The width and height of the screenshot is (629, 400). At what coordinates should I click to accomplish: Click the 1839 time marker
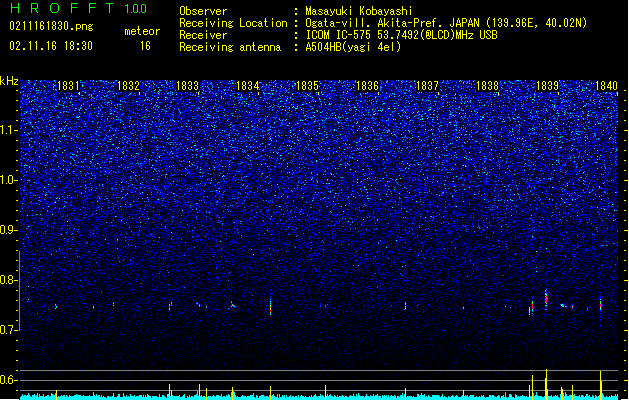(x=547, y=86)
